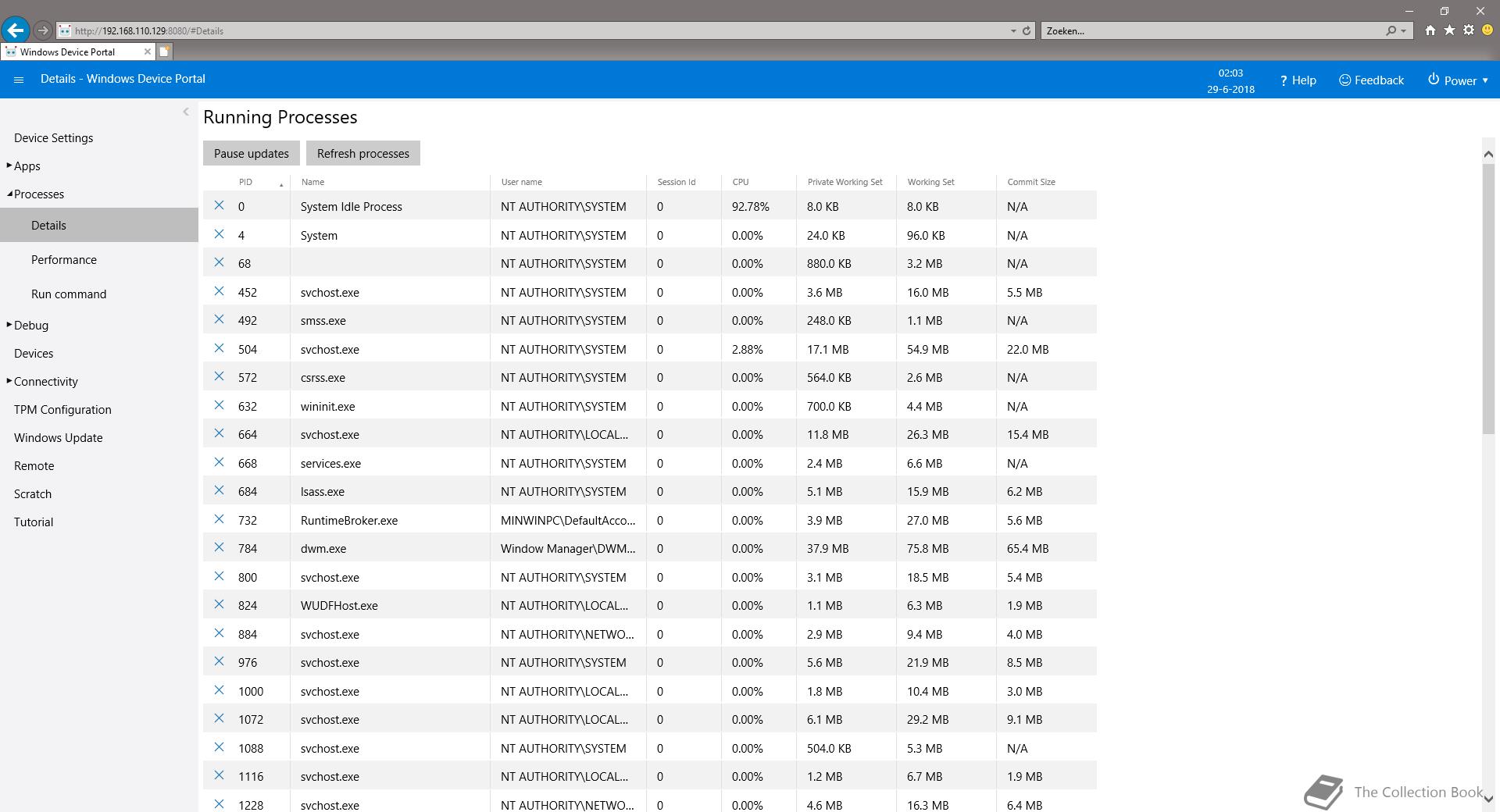Open the address bar history dropdown

tap(1013, 30)
